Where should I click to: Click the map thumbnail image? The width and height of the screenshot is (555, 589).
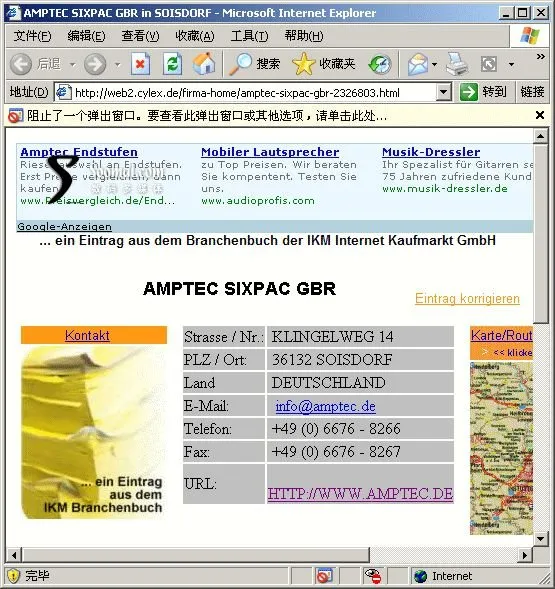coord(501,448)
